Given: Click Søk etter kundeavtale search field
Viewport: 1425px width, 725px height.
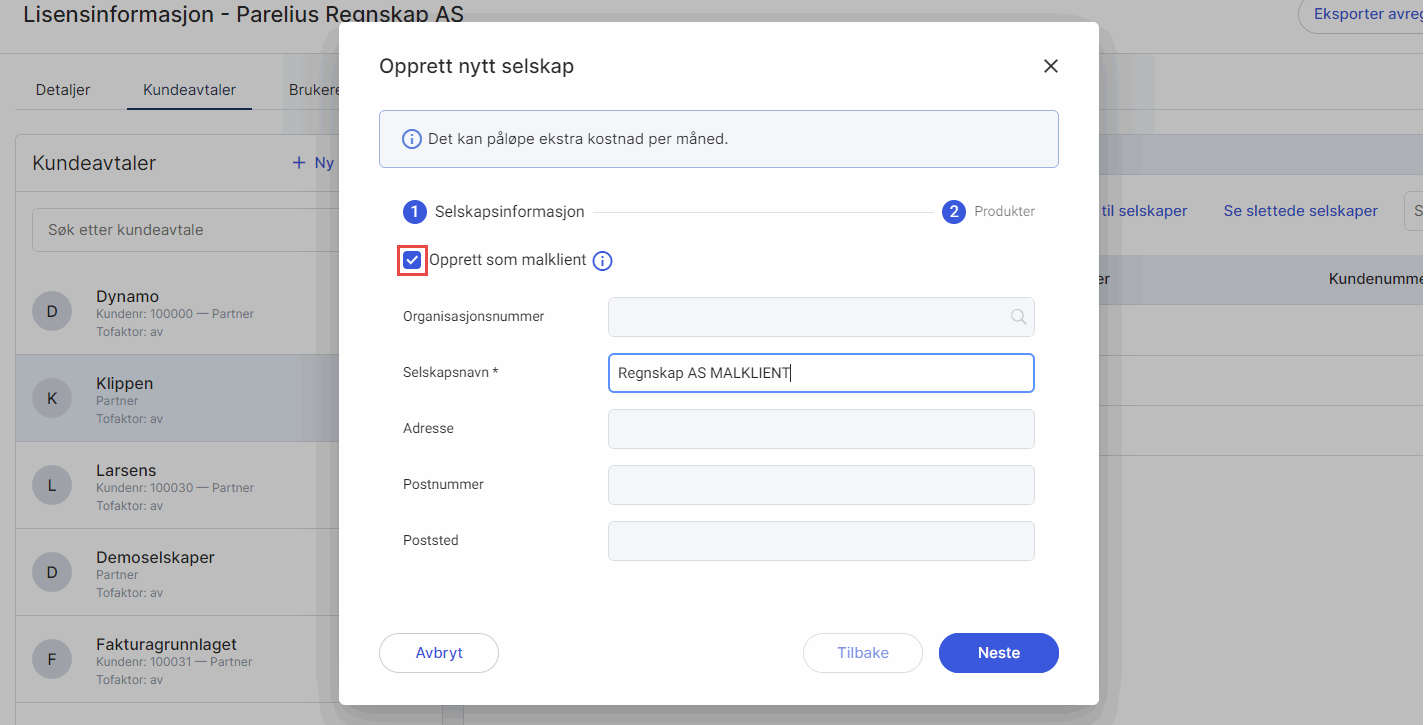Looking at the screenshot, I should pyautogui.click(x=180, y=230).
